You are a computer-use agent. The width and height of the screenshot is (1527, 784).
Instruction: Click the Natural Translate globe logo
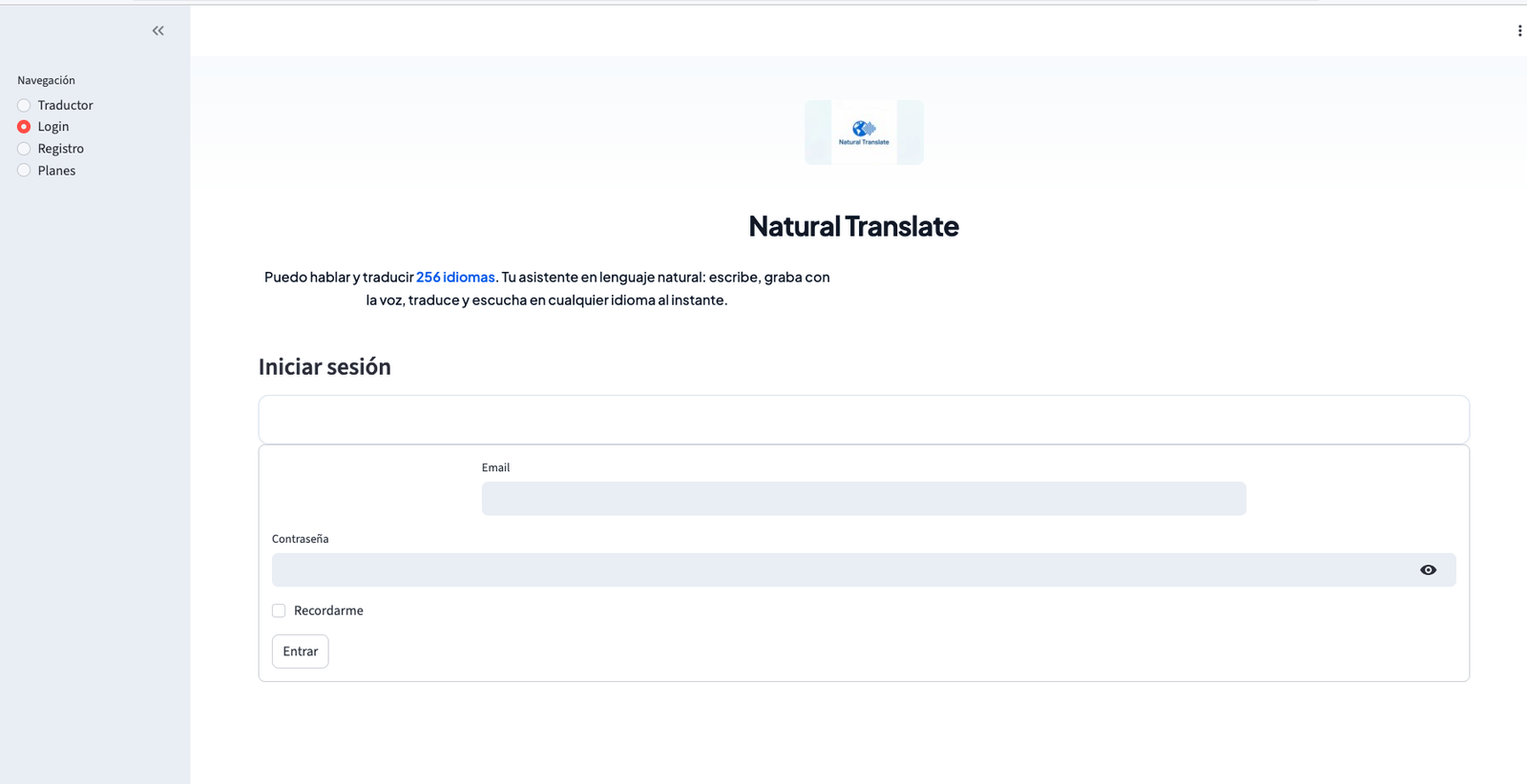point(864,132)
